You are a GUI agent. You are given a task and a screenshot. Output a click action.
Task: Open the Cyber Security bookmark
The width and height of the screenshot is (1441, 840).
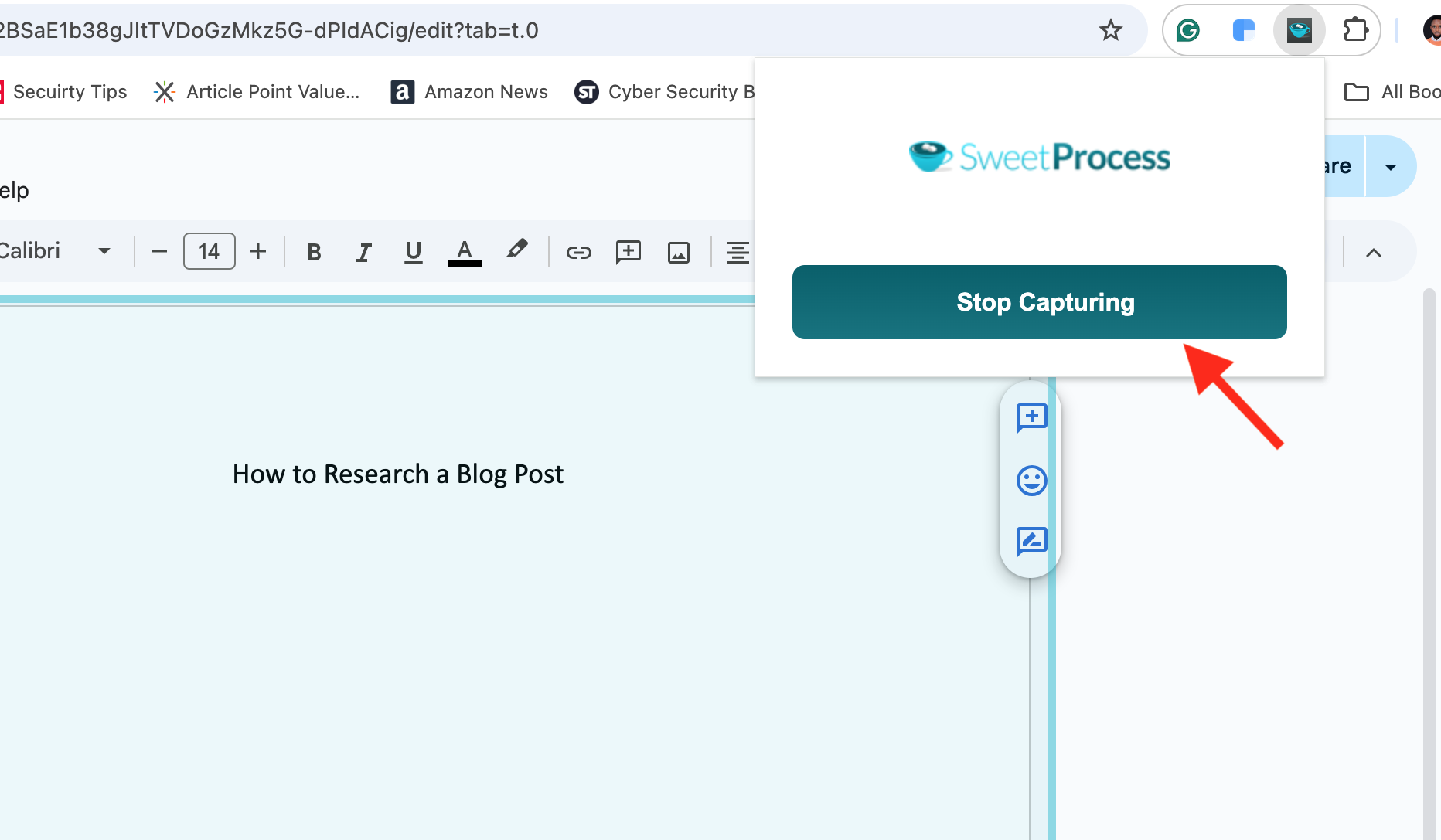pos(665,92)
